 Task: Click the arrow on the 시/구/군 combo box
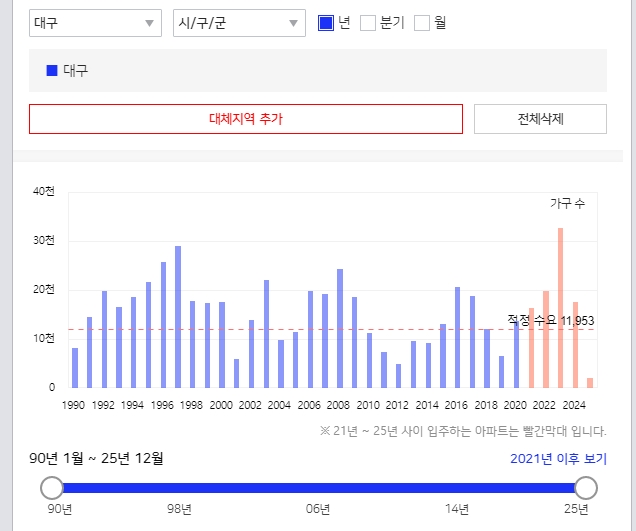294,23
